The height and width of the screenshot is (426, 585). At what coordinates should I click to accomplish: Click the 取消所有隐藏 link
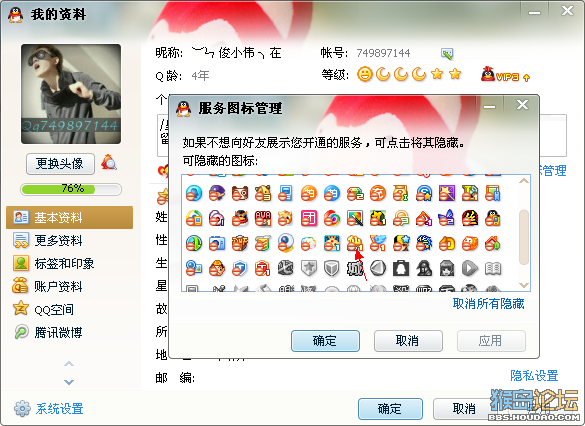pos(488,304)
